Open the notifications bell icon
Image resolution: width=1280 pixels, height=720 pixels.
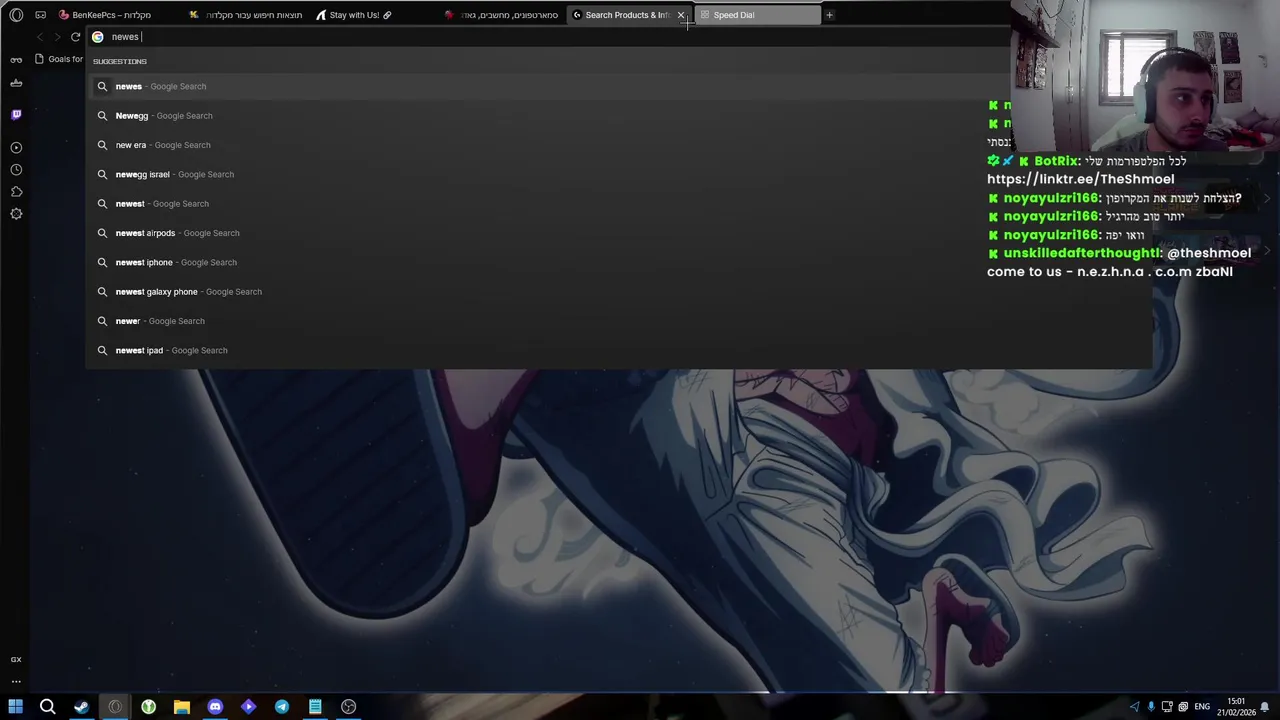click(1265, 707)
